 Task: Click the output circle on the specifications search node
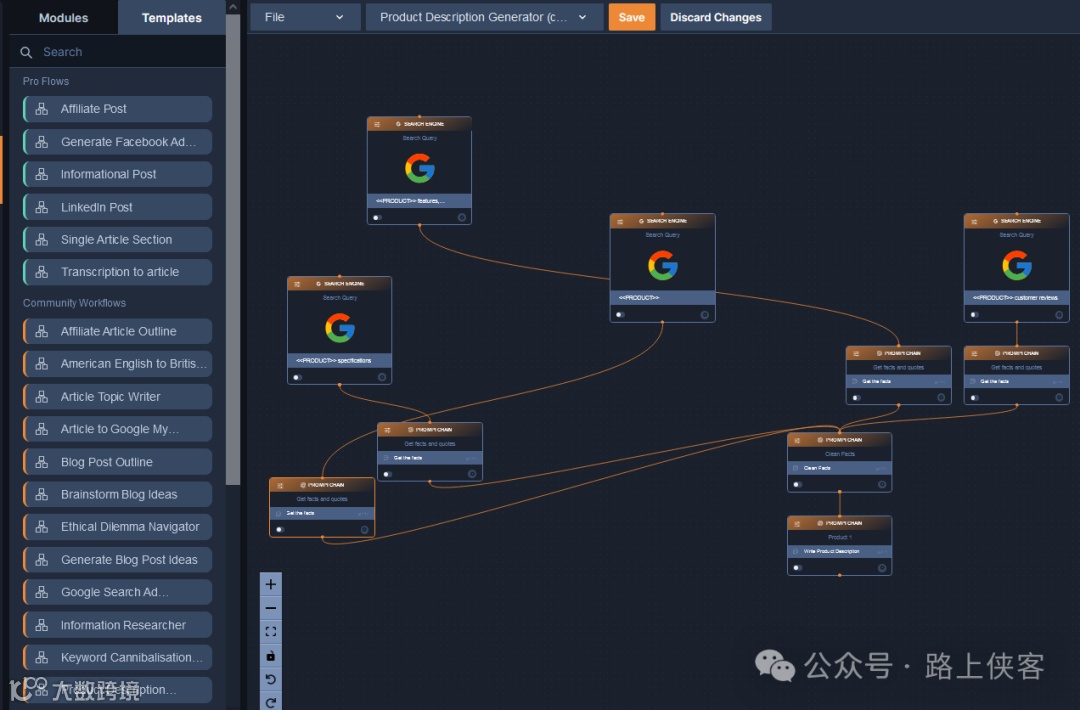pyautogui.click(x=382, y=377)
